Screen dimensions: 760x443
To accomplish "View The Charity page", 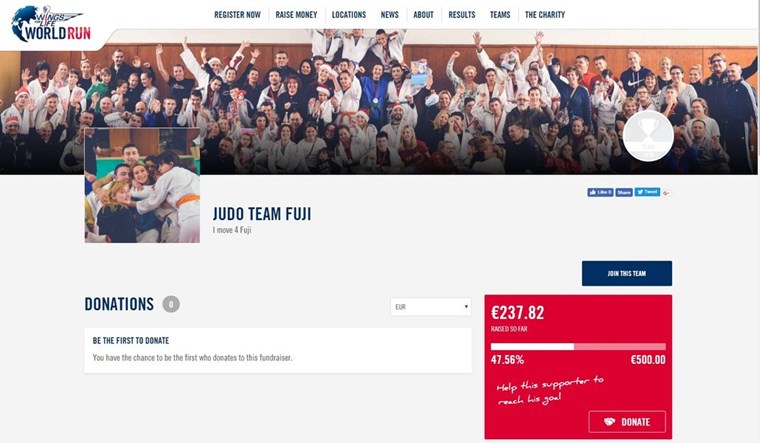I will (x=545, y=15).
